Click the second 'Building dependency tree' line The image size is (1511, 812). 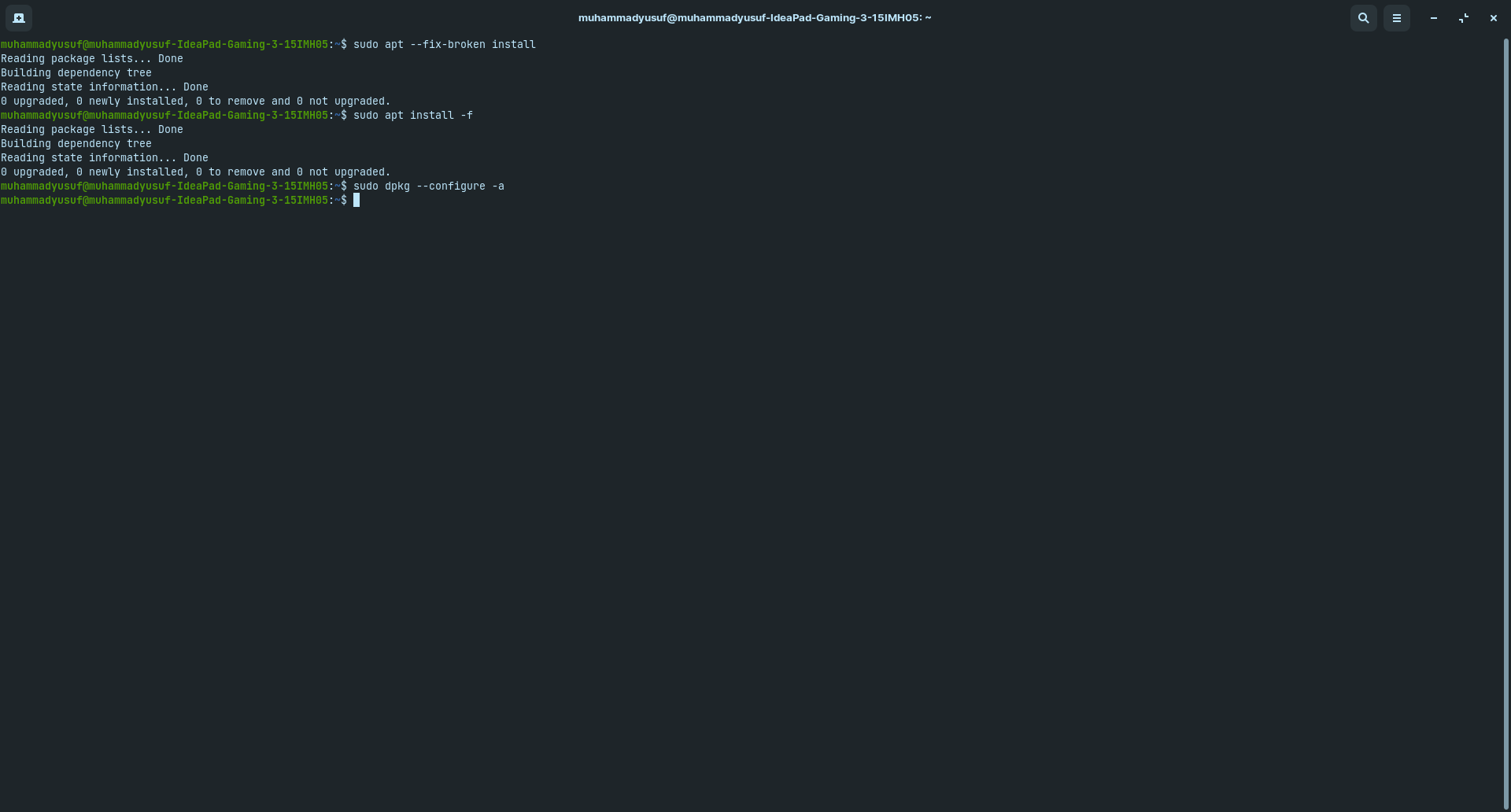point(76,143)
